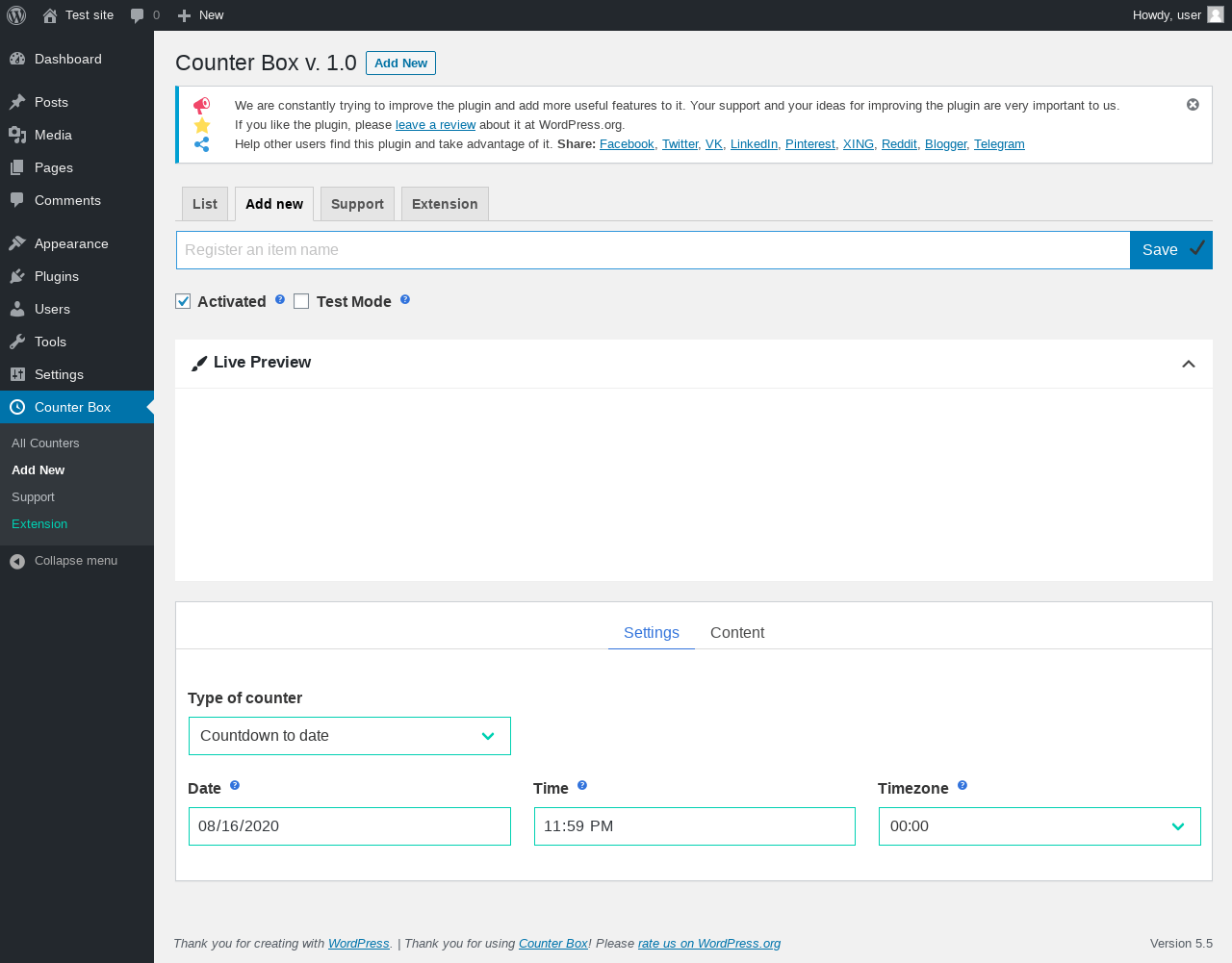
Task: Open Appearance menu in sidebar
Action: [x=77, y=243]
